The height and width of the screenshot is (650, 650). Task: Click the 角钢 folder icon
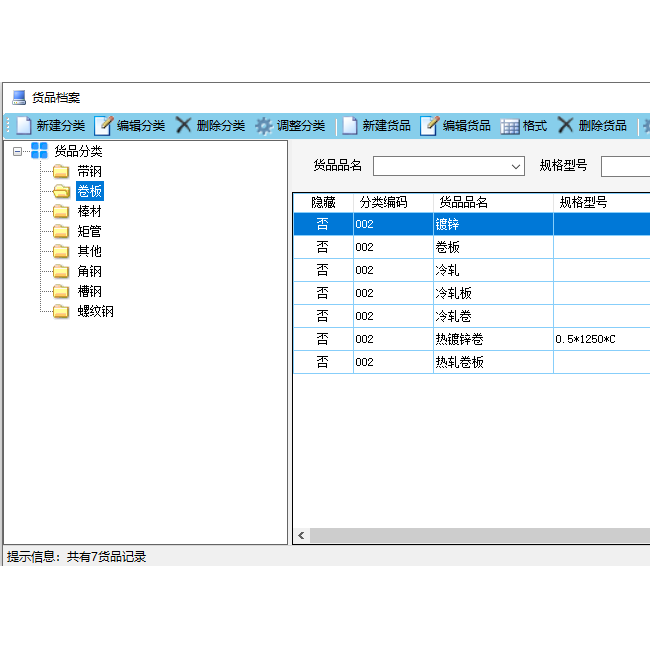(61, 271)
